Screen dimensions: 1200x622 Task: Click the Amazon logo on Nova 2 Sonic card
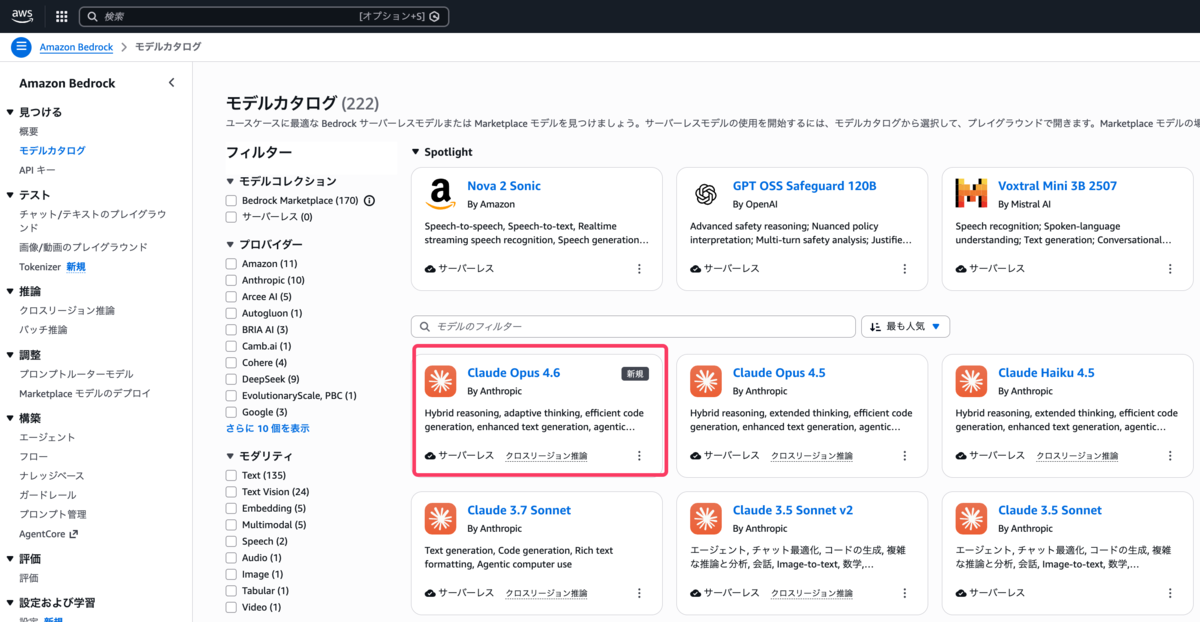click(x=440, y=193)
